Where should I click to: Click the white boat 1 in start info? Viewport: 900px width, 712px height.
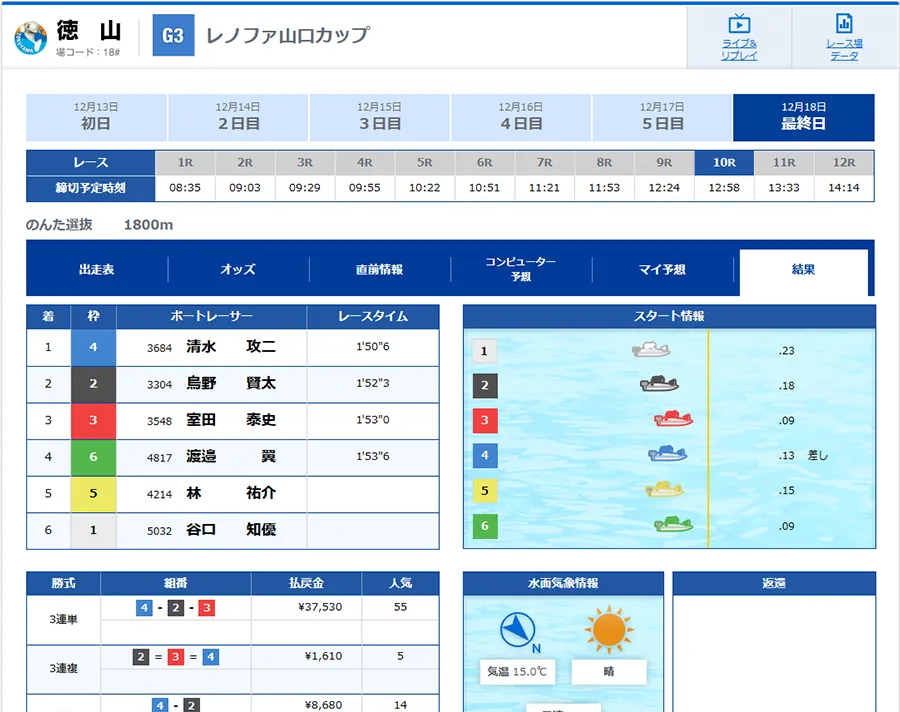[x=651, y=350]
